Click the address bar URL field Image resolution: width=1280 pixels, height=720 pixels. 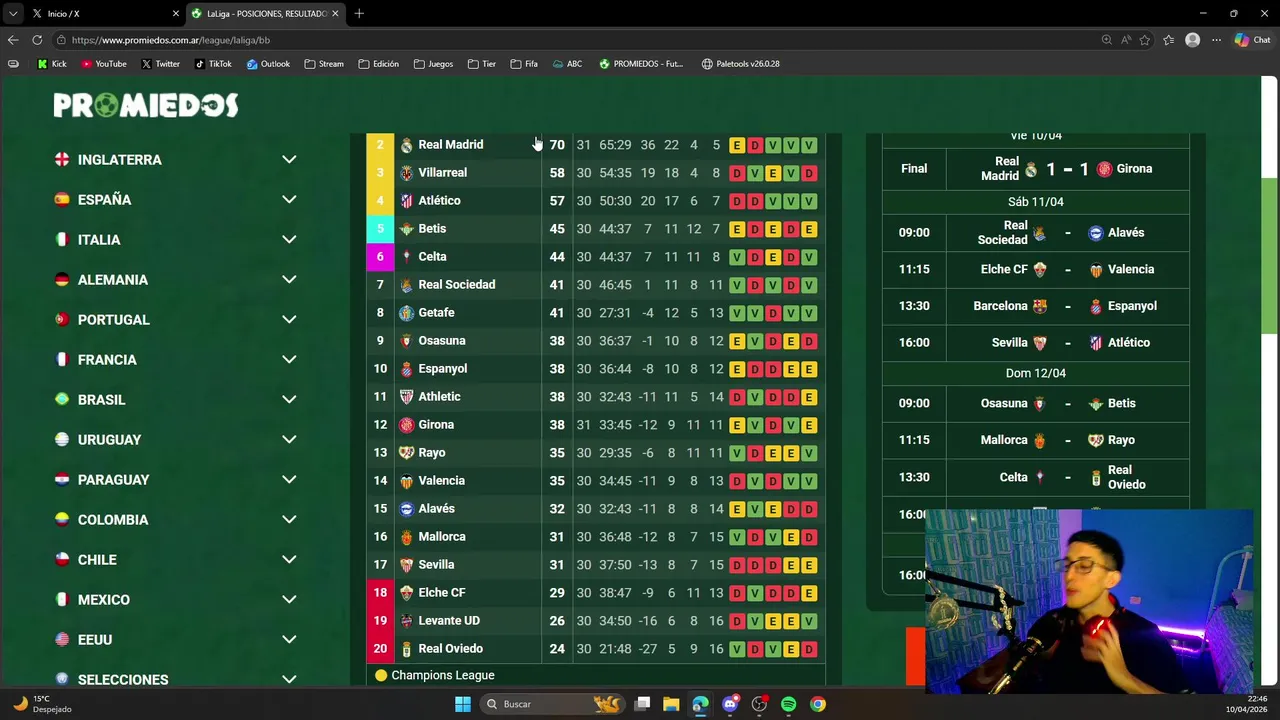[x=575, y=40]
